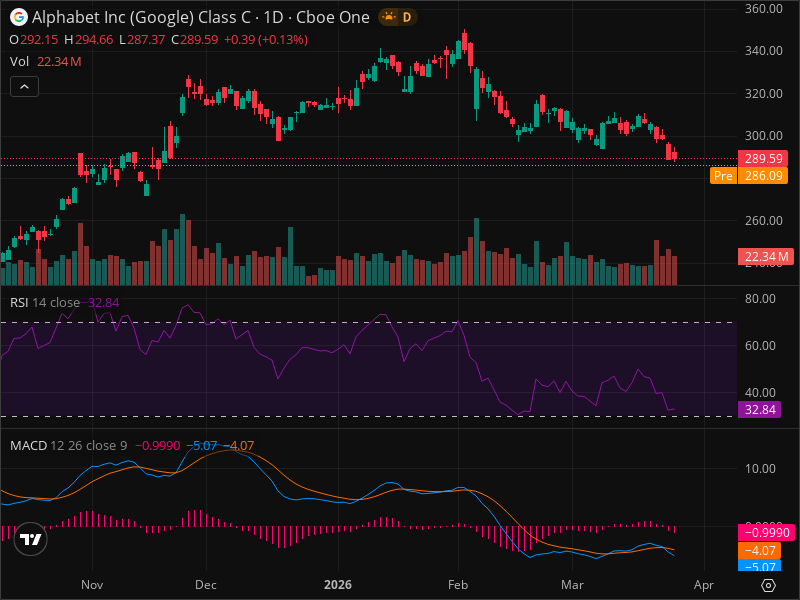The image size is (800, 600).
Task: Open the TradingView logo watermark link
Action: 31,539
